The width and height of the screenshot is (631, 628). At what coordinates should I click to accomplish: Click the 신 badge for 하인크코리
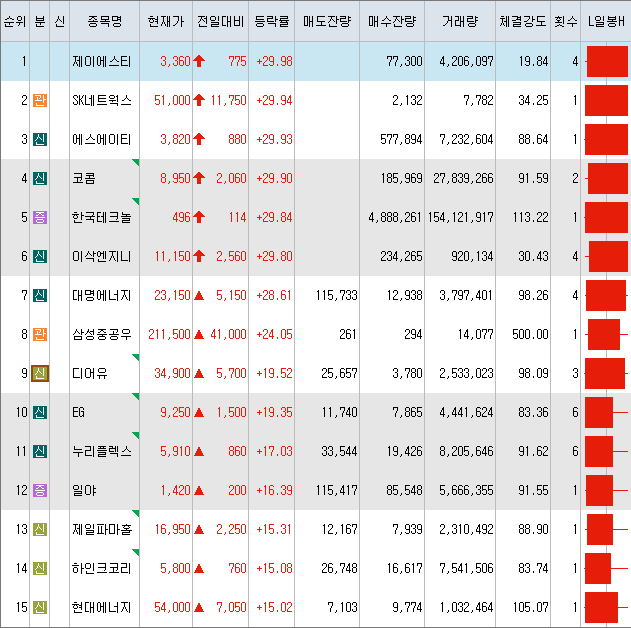pyautogui.click(x=39, y=568)
